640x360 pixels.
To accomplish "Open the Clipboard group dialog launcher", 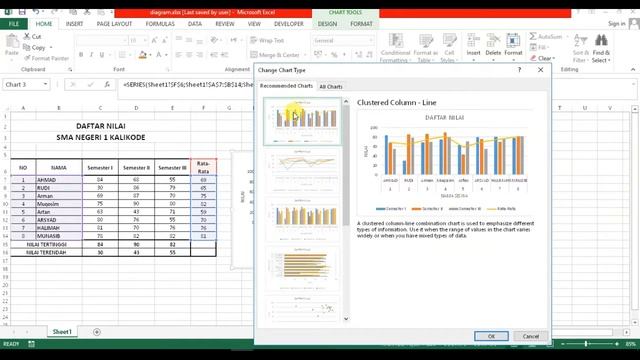I will pos(70,69).
